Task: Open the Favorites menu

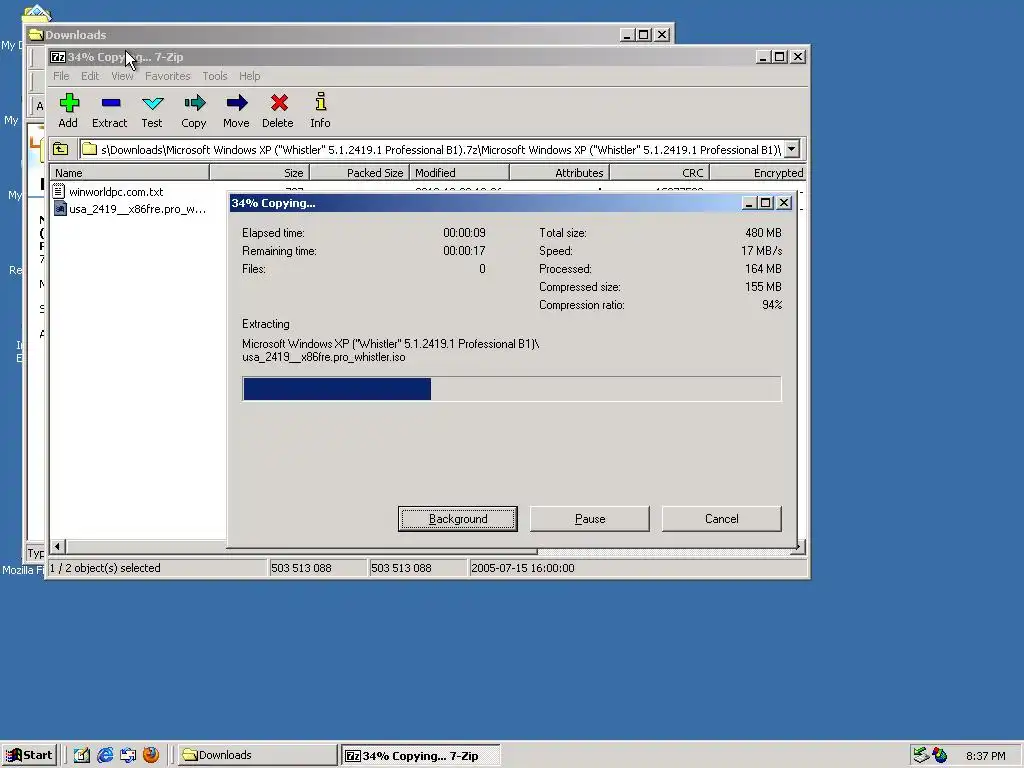Action: (168, 76)
